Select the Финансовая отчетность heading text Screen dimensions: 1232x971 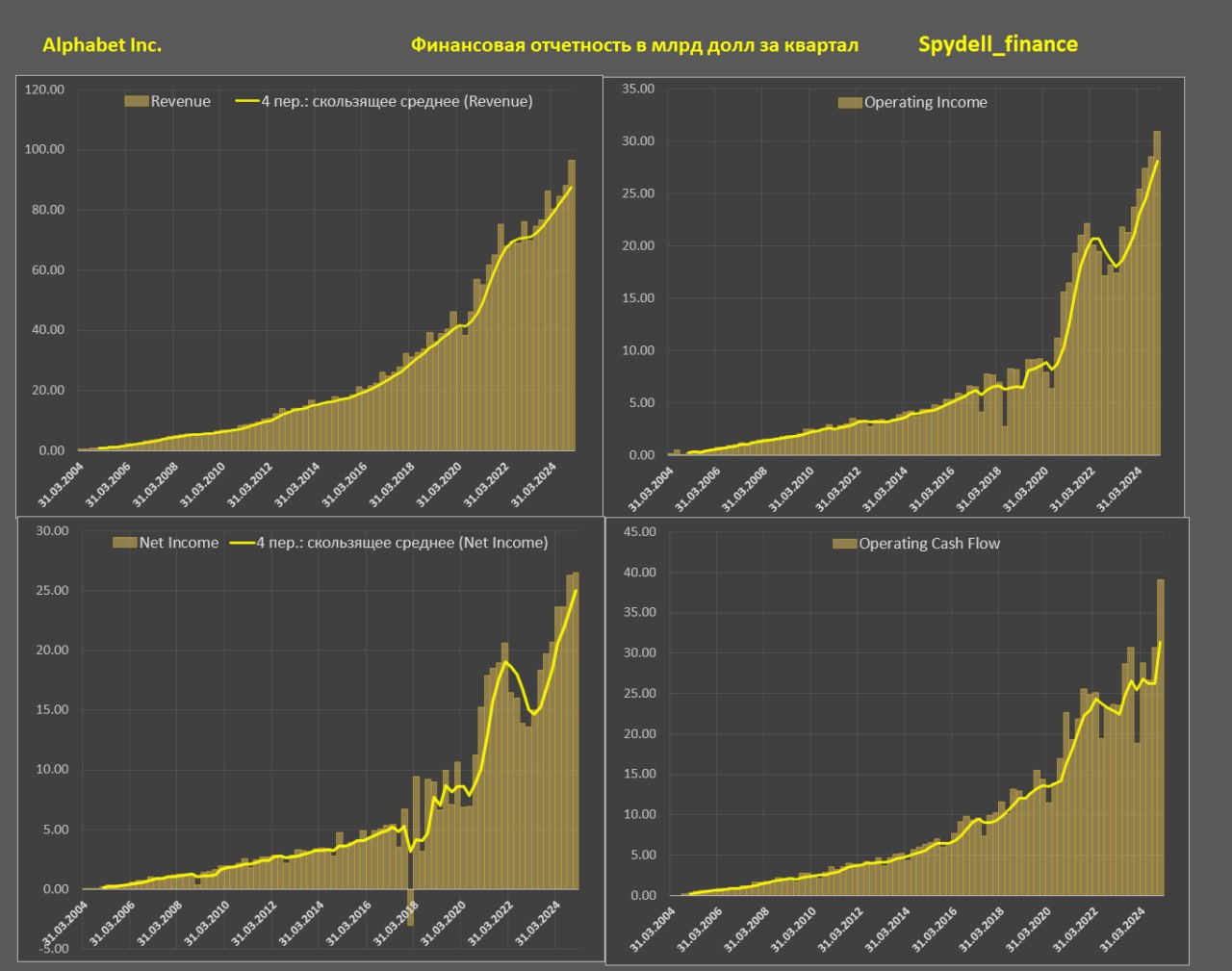click(634, 45)
